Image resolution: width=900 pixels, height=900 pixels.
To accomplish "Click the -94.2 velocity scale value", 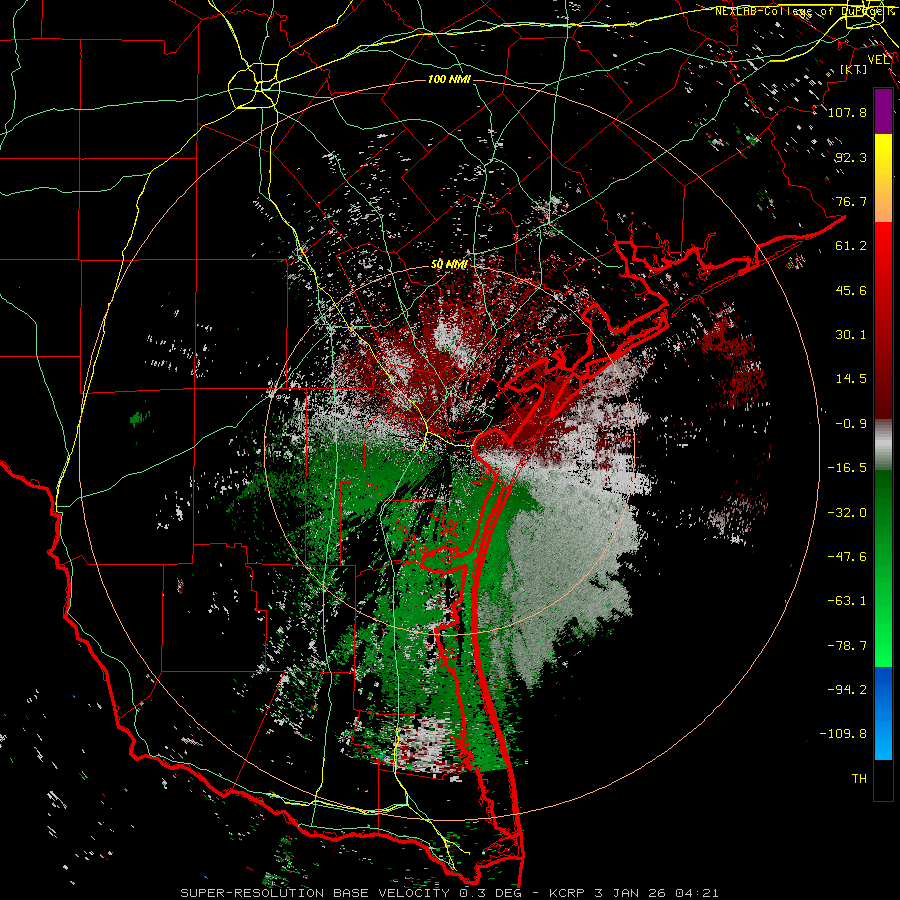I will [847, 689].
